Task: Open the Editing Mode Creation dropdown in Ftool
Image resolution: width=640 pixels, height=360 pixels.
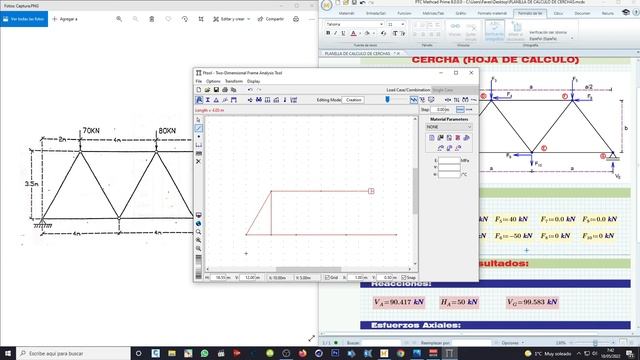Action: click(x=353, y=100)
